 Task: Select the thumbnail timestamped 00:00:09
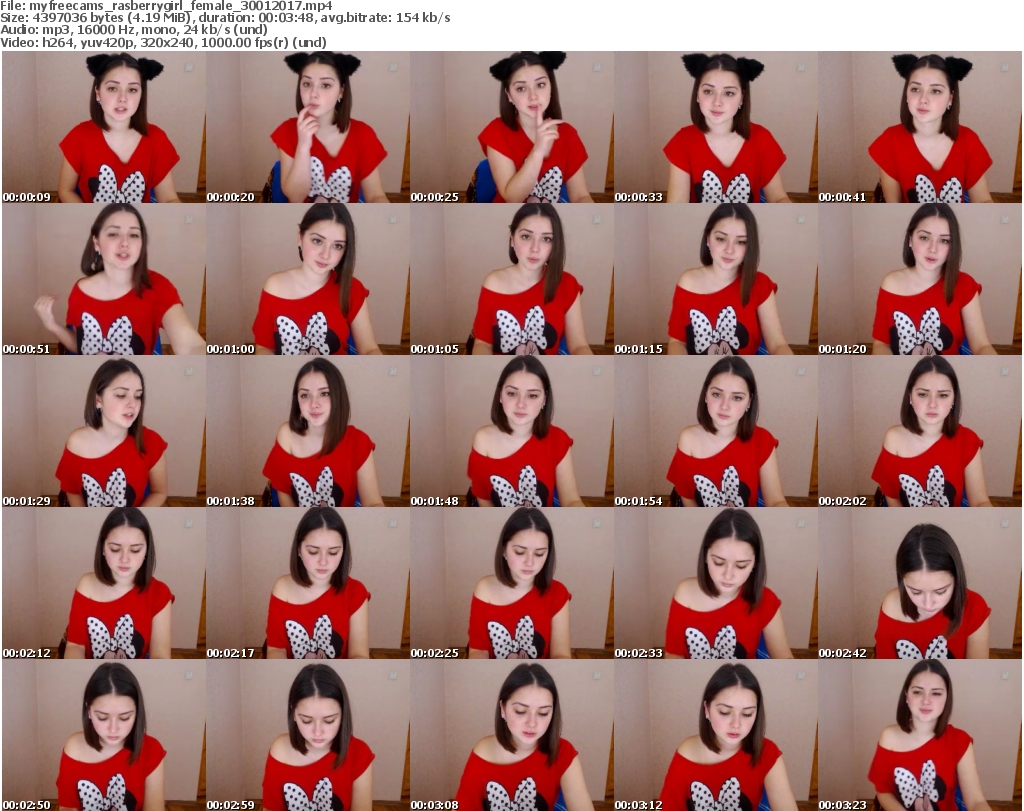coord(104,127)
